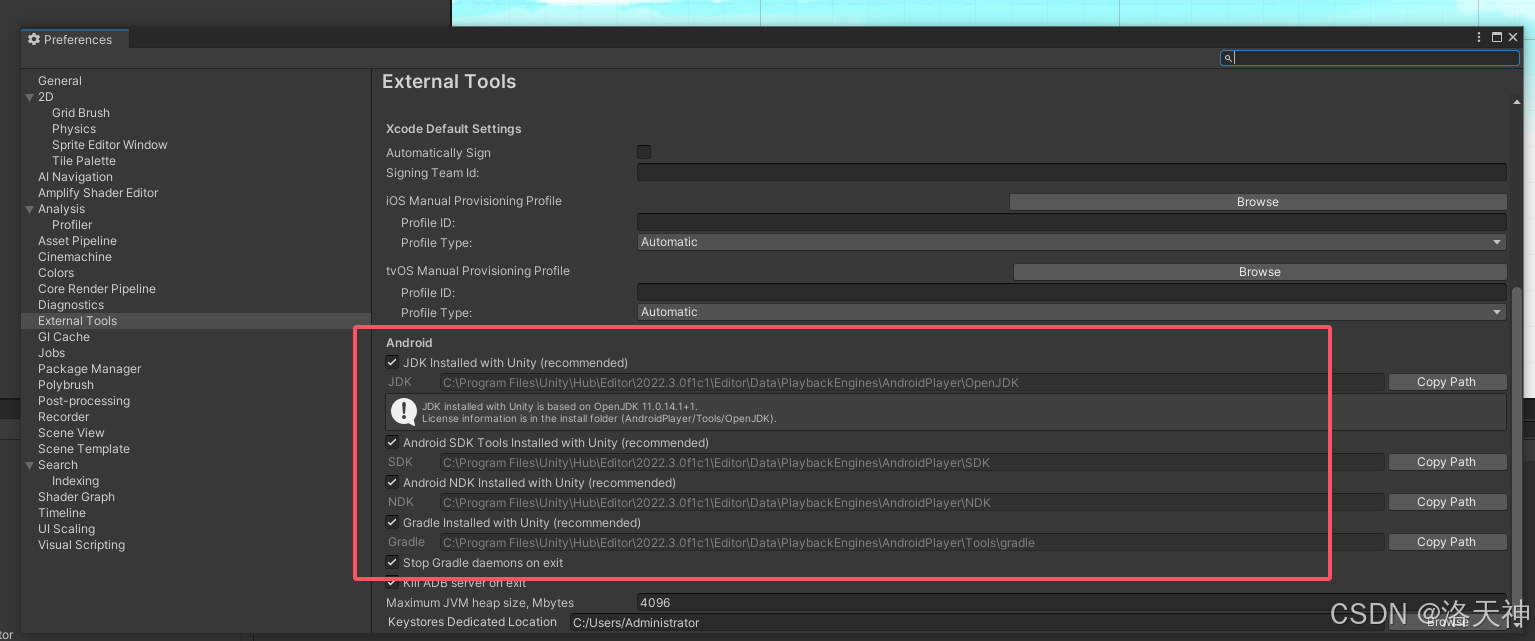
Task: Click the iOS Profile ID field
Action: [1071, 222]
